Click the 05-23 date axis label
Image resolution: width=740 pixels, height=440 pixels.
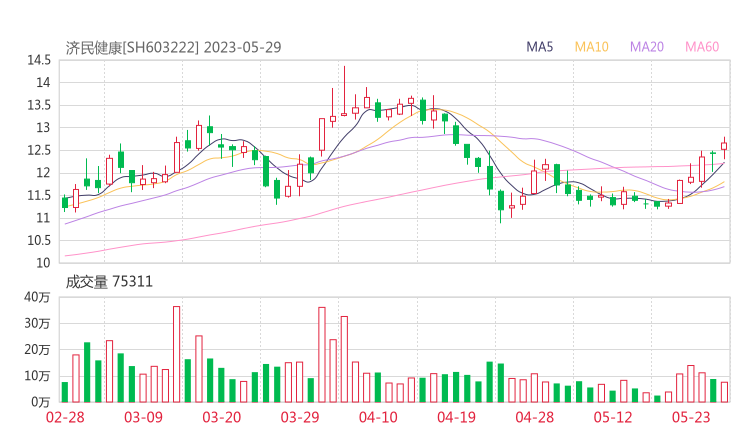(691, 417)
